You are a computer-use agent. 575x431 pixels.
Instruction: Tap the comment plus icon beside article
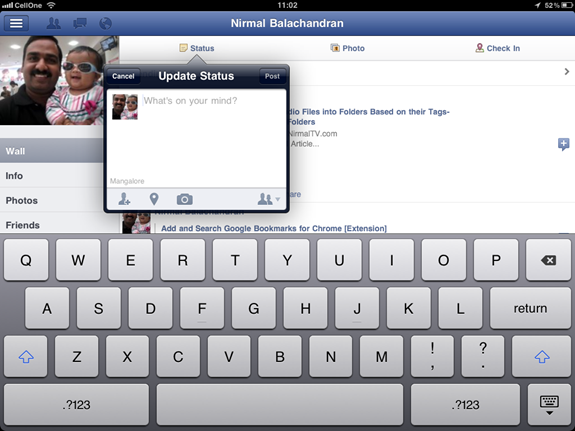pos(563,144)
